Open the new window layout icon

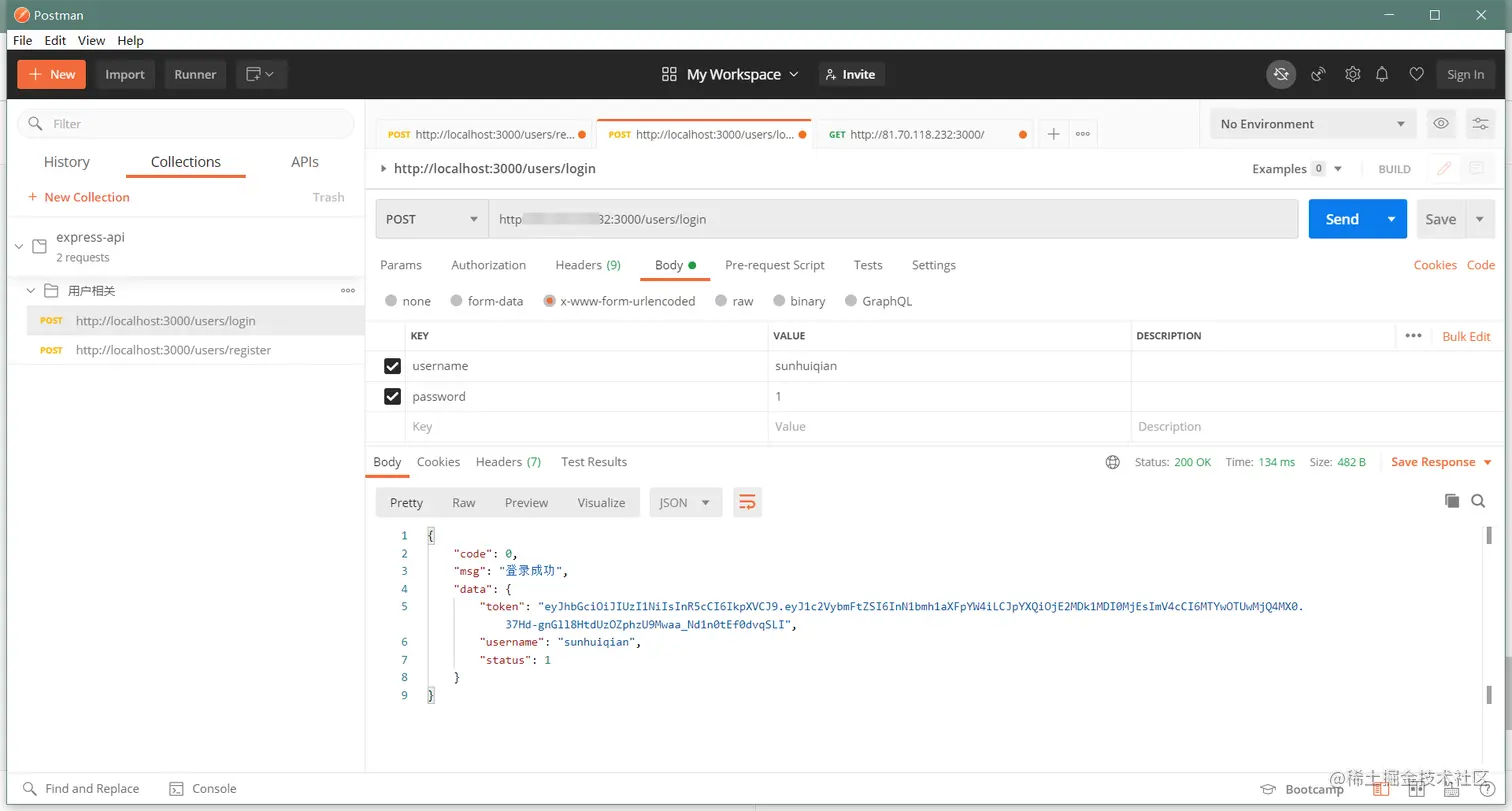point(262,74)
